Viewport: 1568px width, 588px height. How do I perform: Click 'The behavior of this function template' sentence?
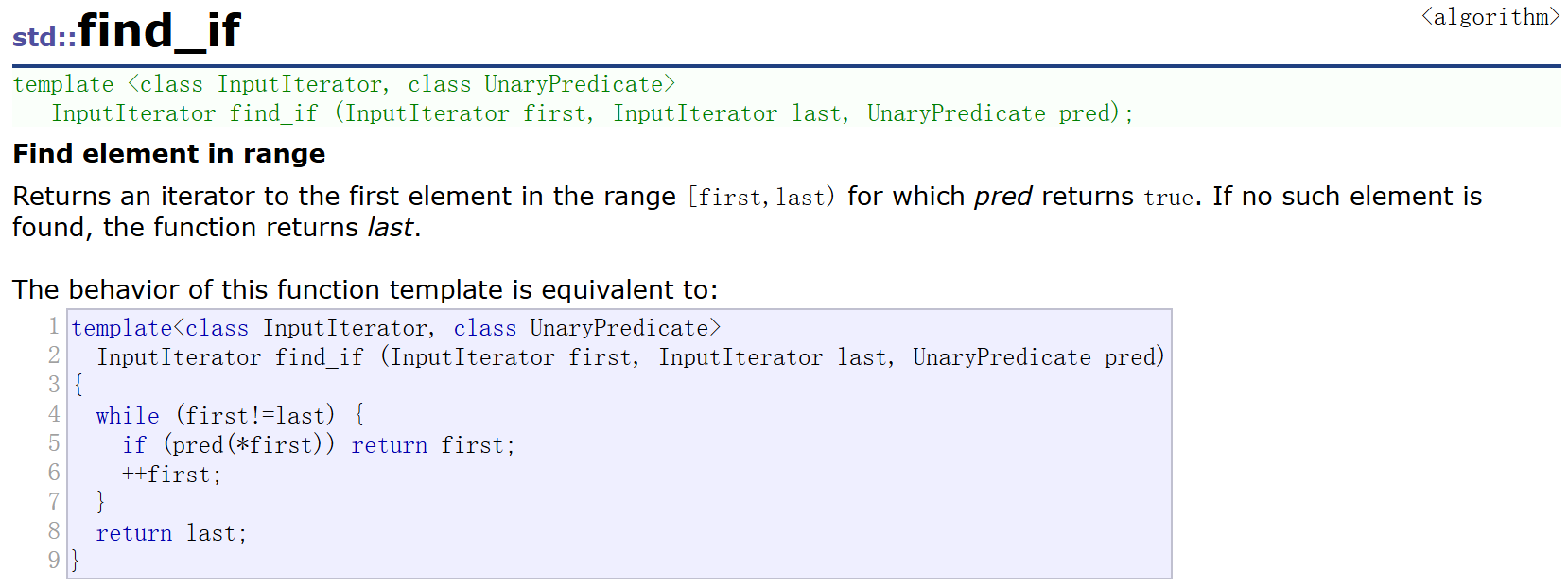[365, 289]
